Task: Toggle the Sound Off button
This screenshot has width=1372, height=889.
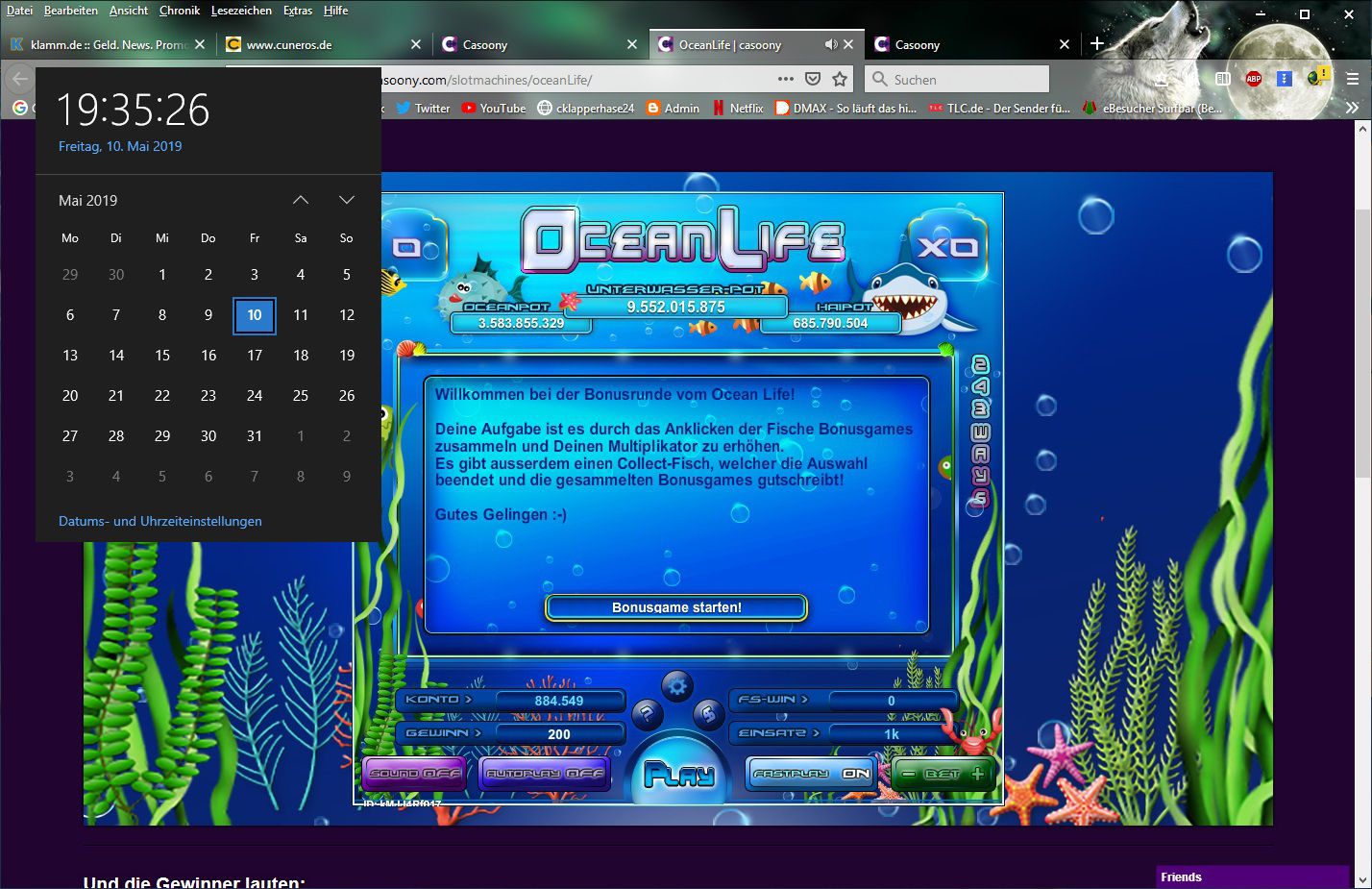Action: coord(414,774)
